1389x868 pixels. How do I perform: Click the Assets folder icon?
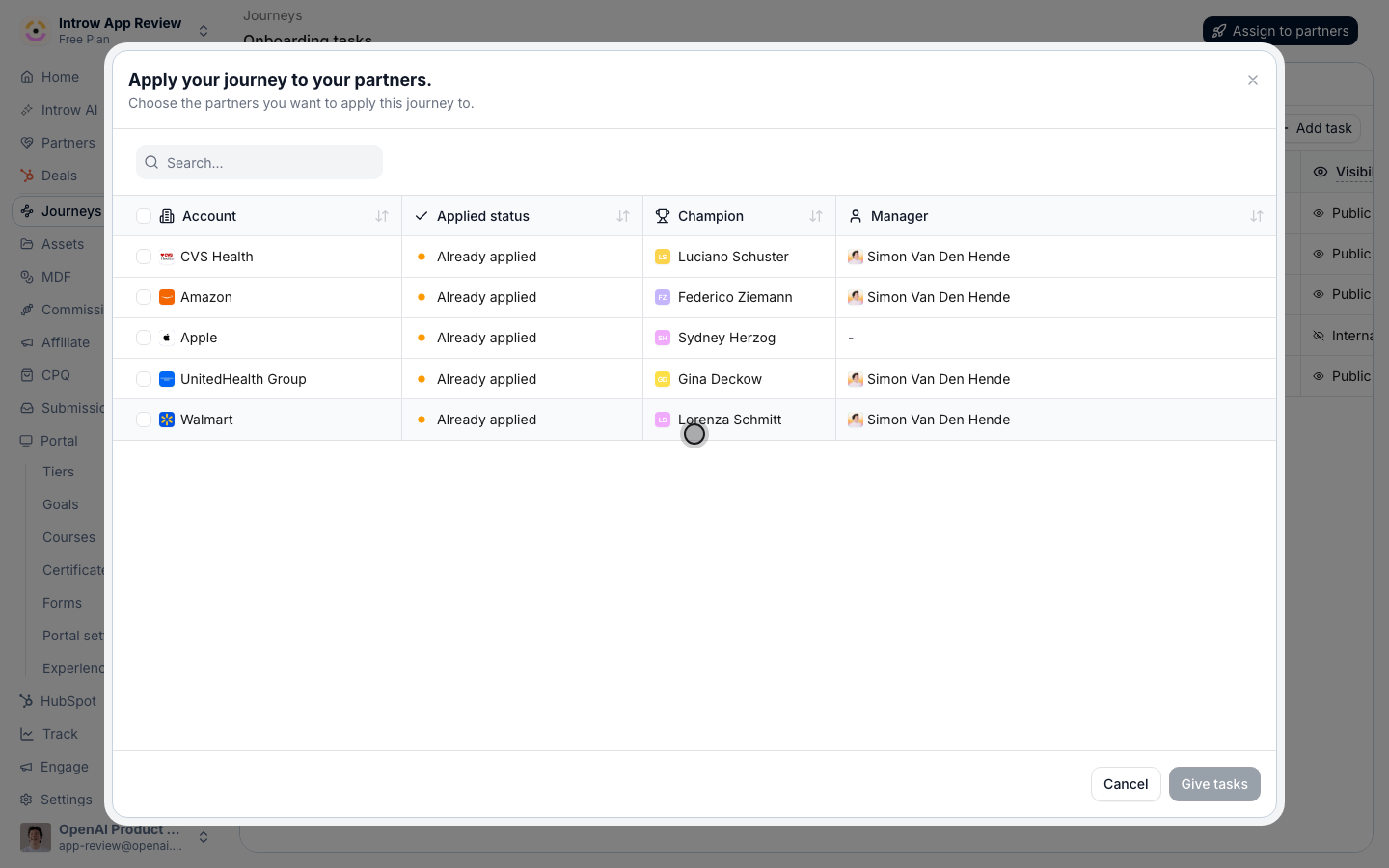(27, 244)
